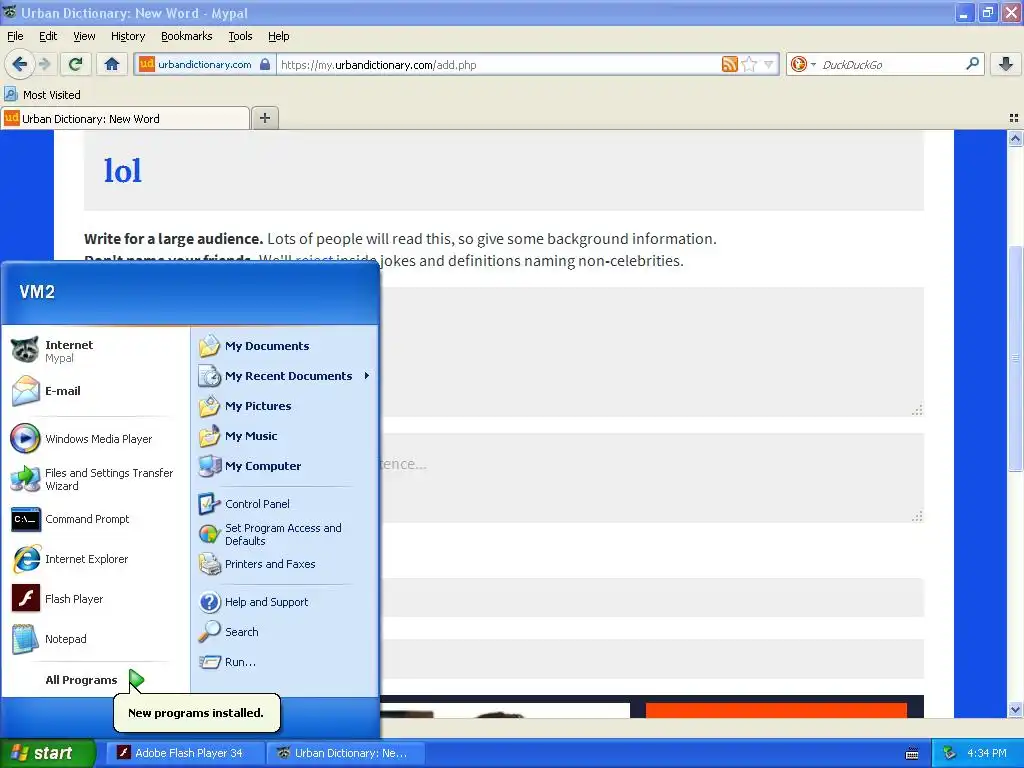1024x768 pixels.
Task: Click the New programs installed balloon
Action: point(197,713)
